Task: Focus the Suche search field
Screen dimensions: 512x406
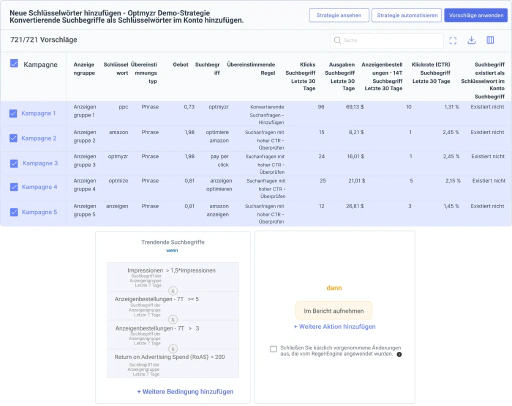Action: click(x=387, y=40)
